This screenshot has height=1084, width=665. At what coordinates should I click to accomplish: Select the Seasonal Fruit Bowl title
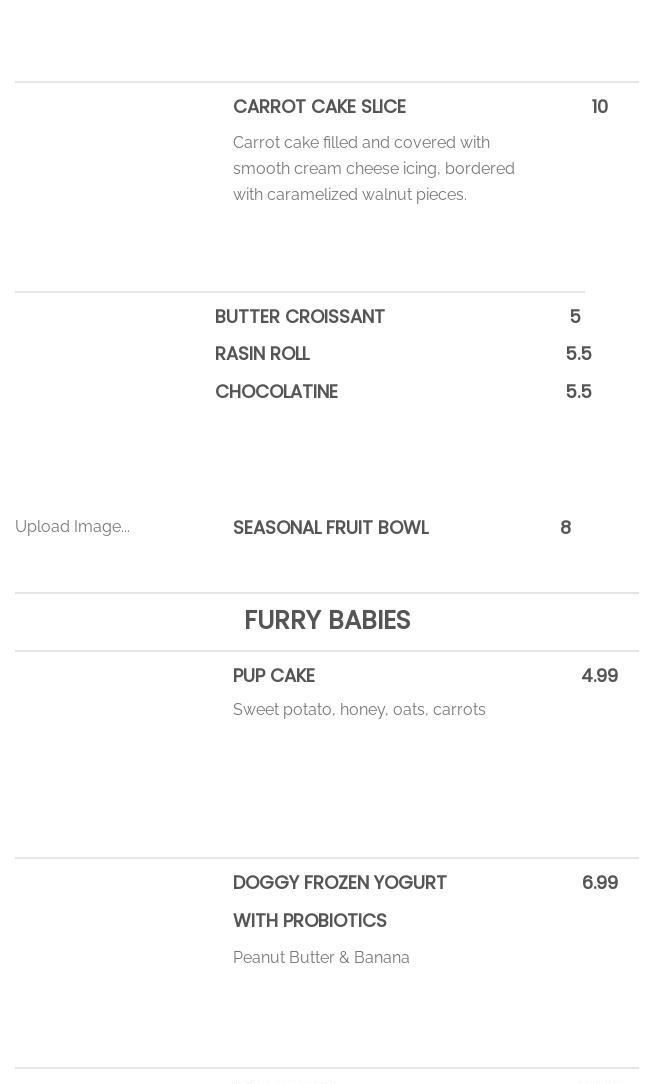(330, 528)
